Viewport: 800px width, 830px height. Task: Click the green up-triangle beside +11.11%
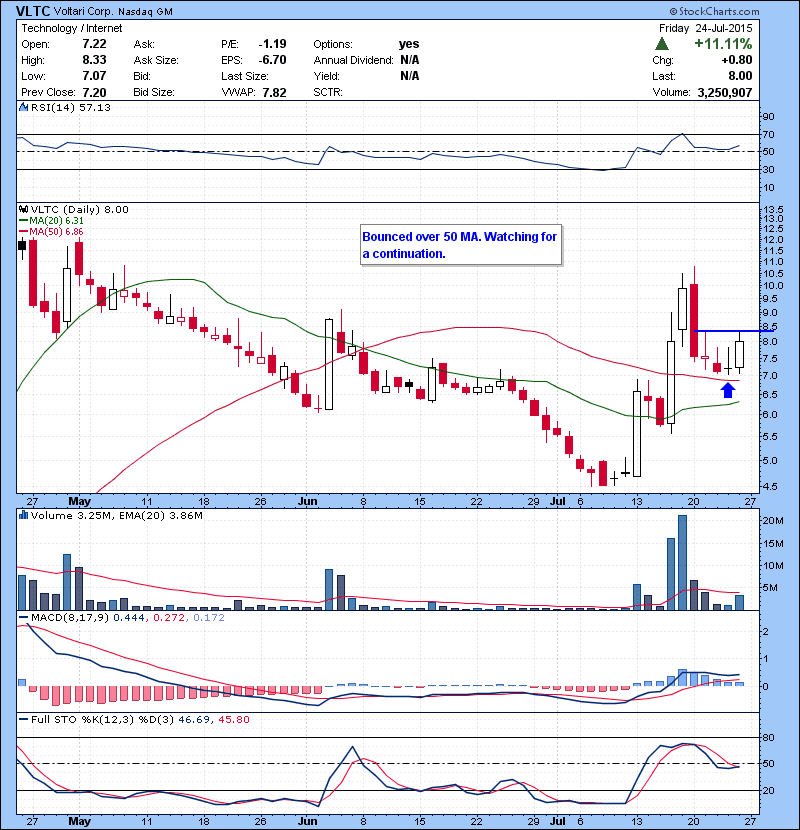tap(661, 44)
